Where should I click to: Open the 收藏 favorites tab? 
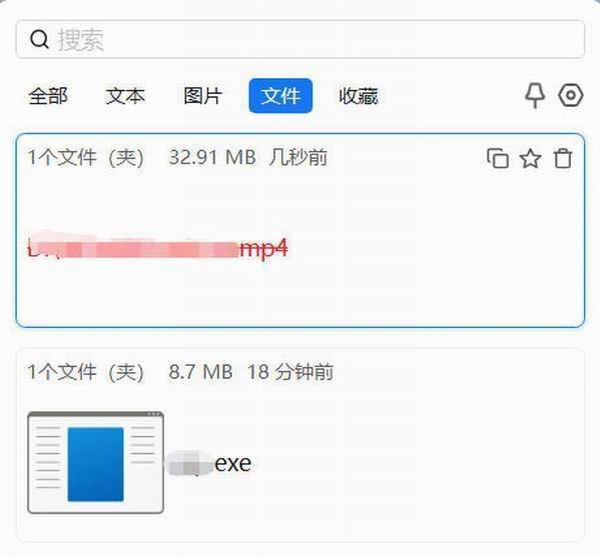click(x=358, y=96)
